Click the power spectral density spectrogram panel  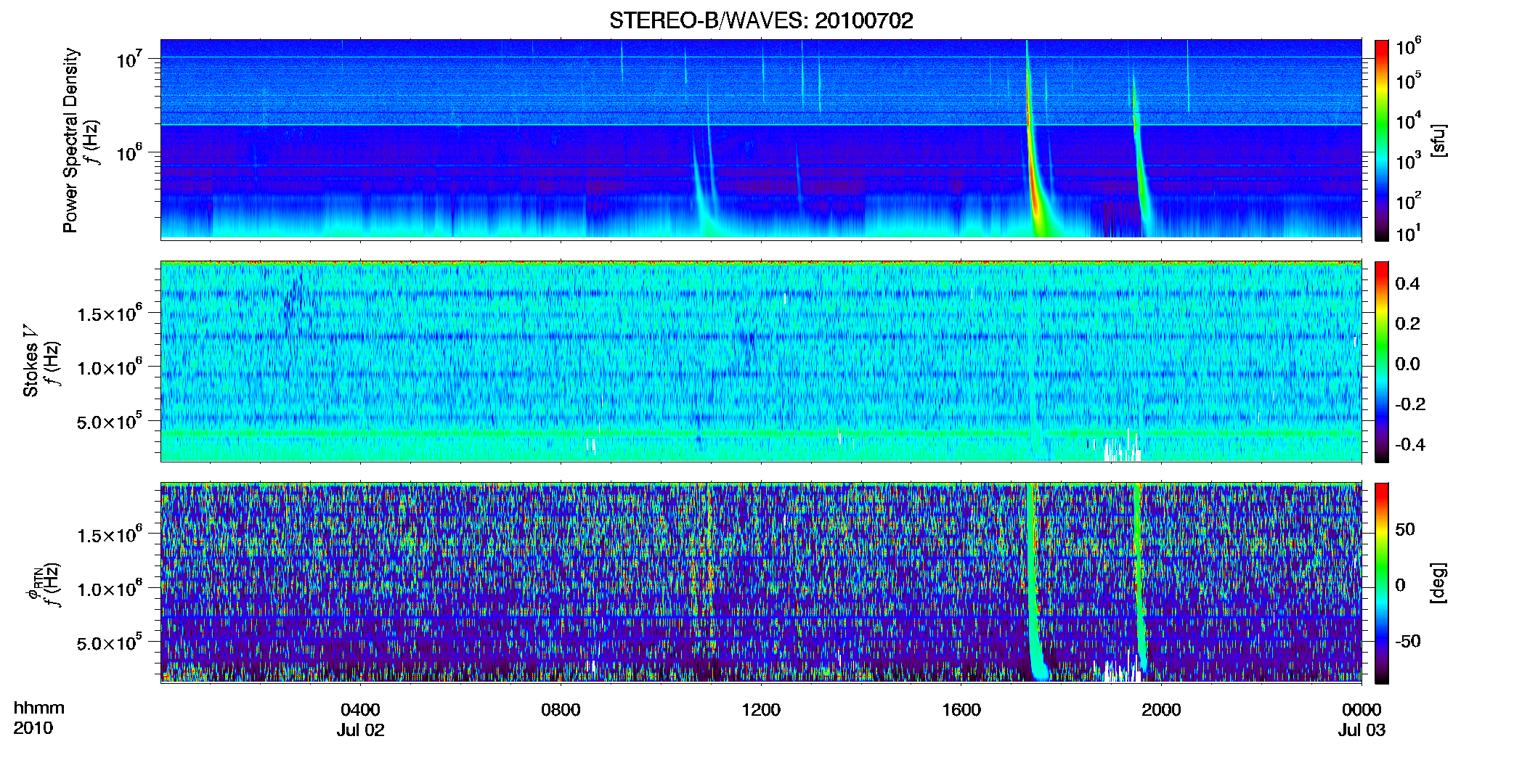point(761,139)
